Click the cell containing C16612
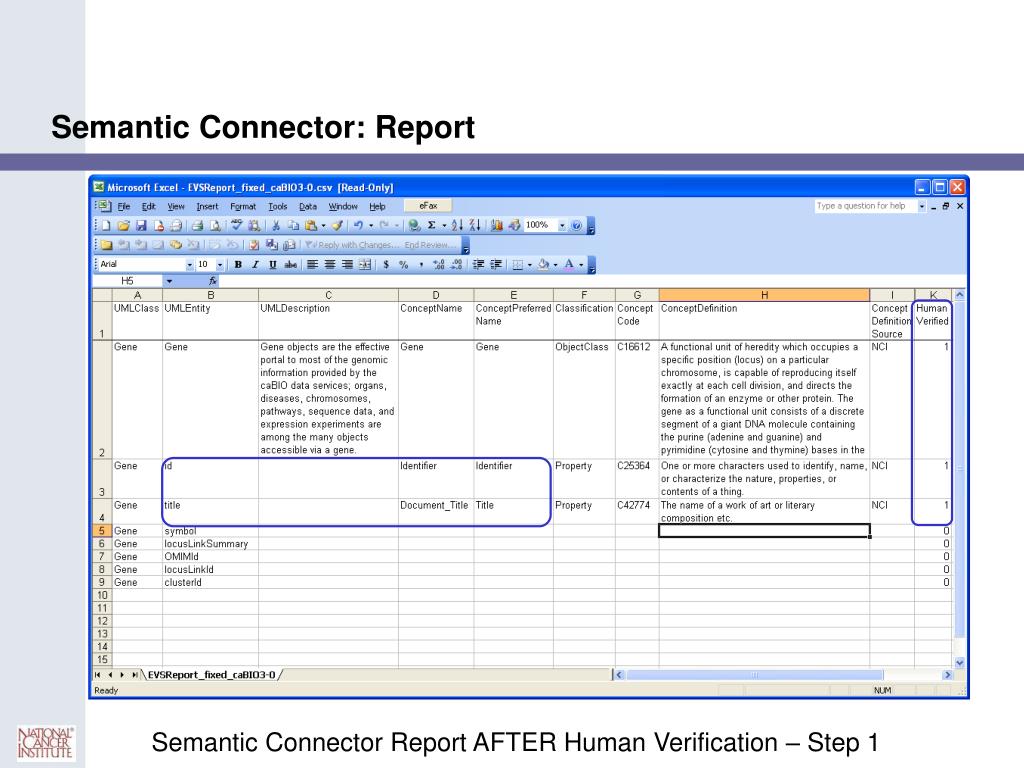 [637, 399]
